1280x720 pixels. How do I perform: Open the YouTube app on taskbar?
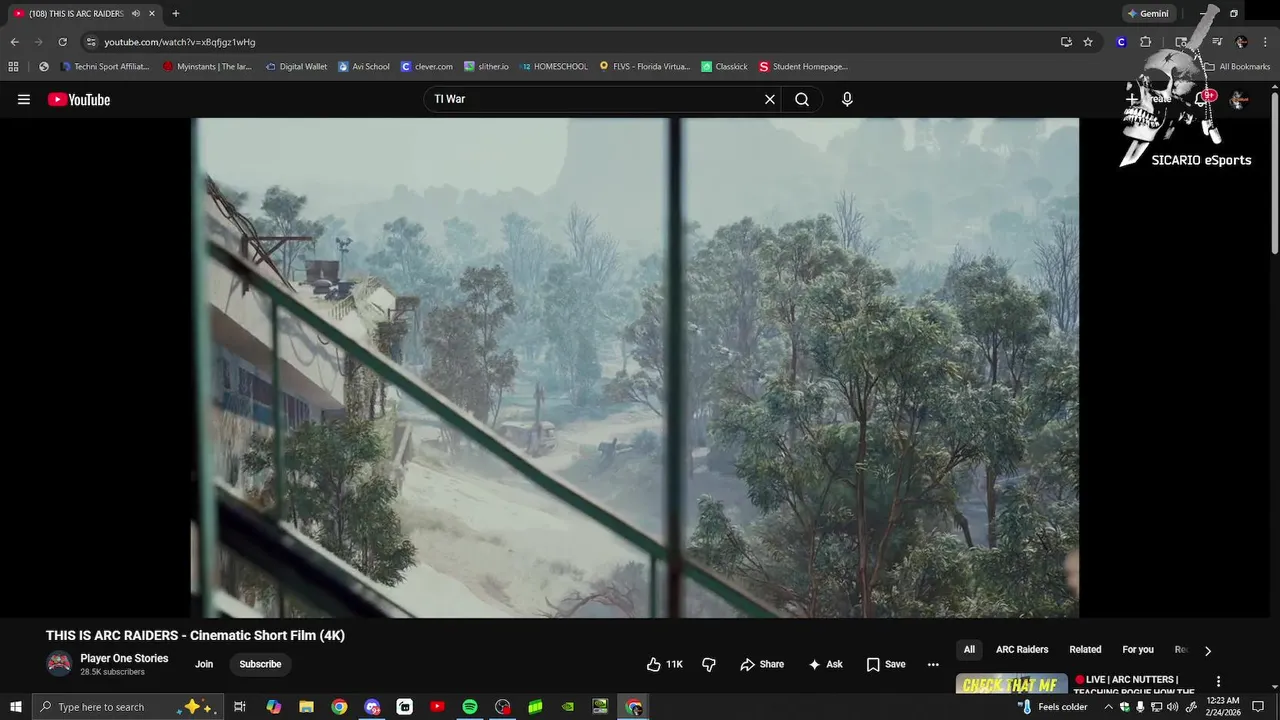pyautogui.click(x=437, y=707)
